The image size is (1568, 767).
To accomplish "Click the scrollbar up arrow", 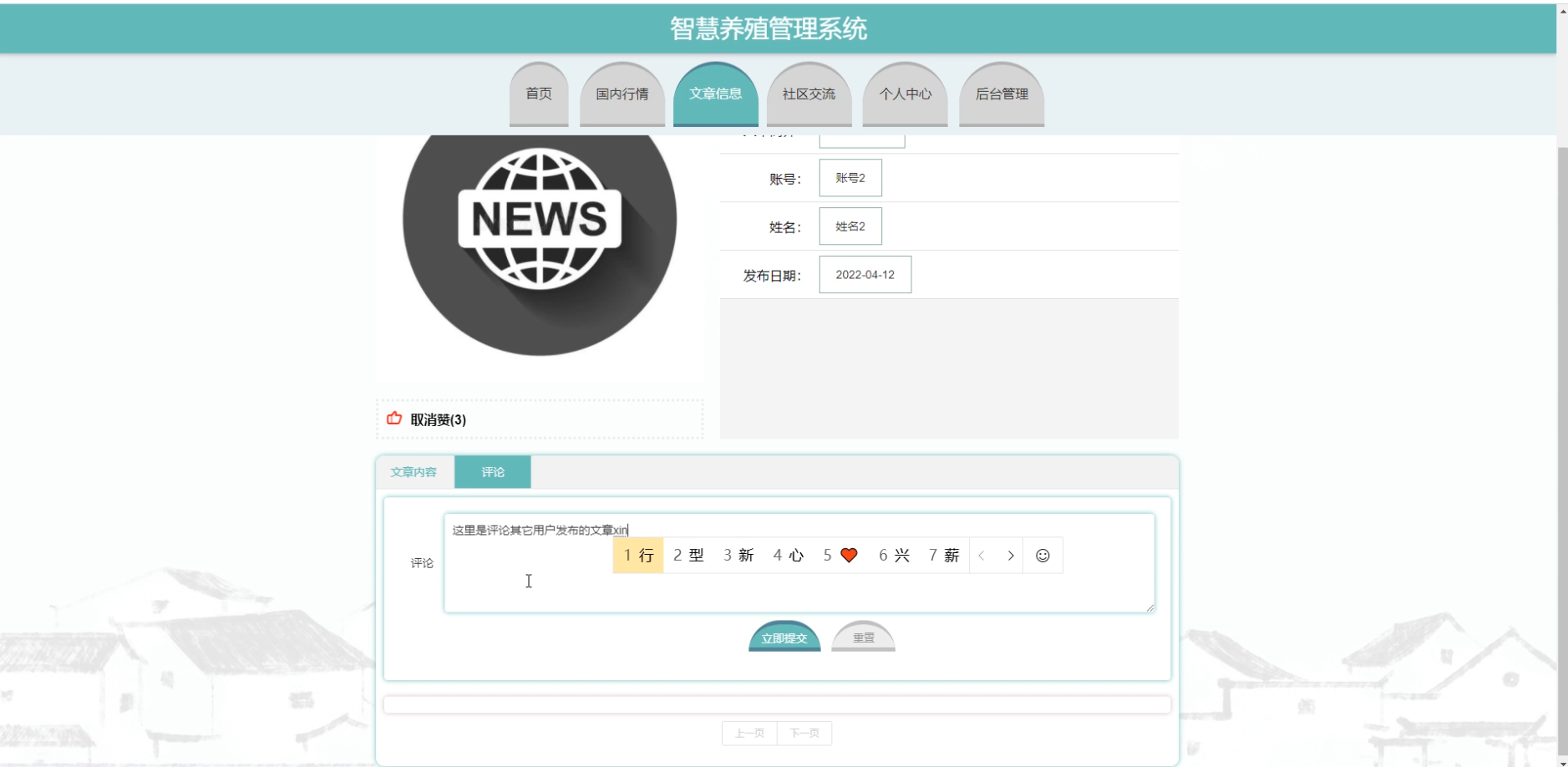I will pos(1562,11).
